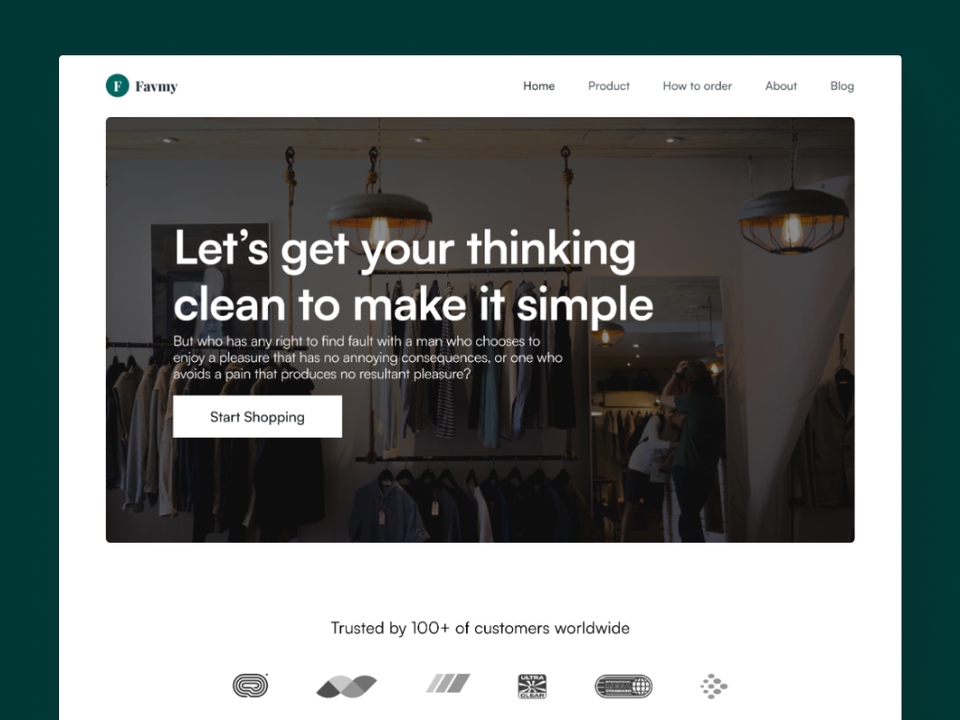The height and width of the screenshot is (720, 960).
Task: Click the green Favmy F logo icon
Action: [118, 86]
